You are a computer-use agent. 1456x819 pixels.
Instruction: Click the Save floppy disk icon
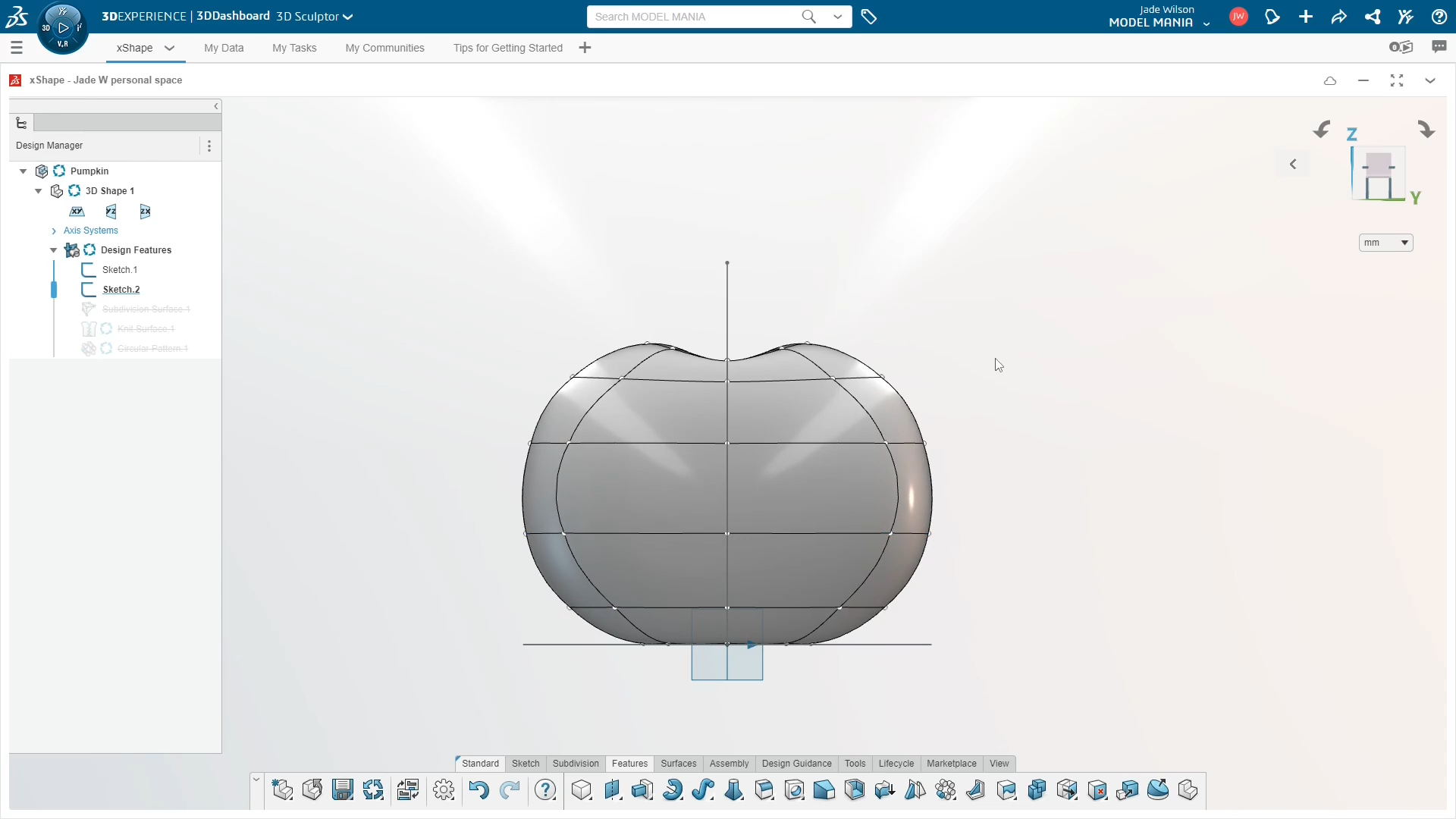point(343,790)
